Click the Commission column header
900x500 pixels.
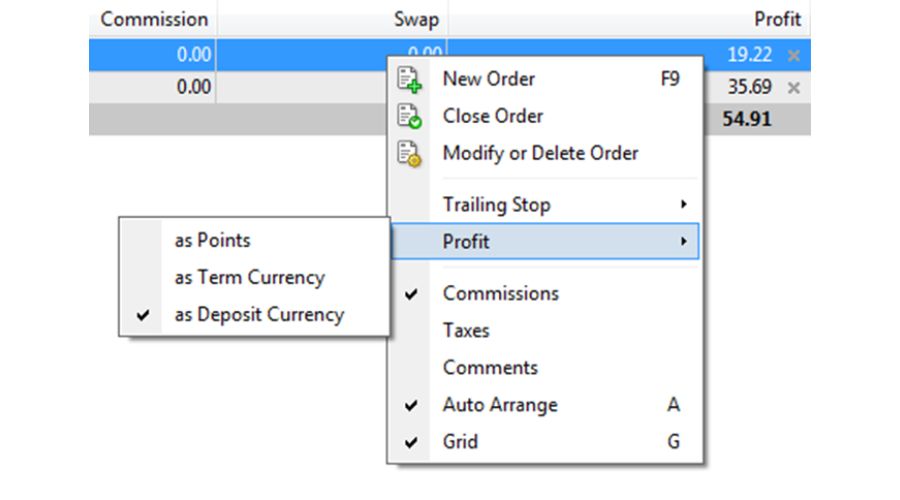click(x=154, y=19)
